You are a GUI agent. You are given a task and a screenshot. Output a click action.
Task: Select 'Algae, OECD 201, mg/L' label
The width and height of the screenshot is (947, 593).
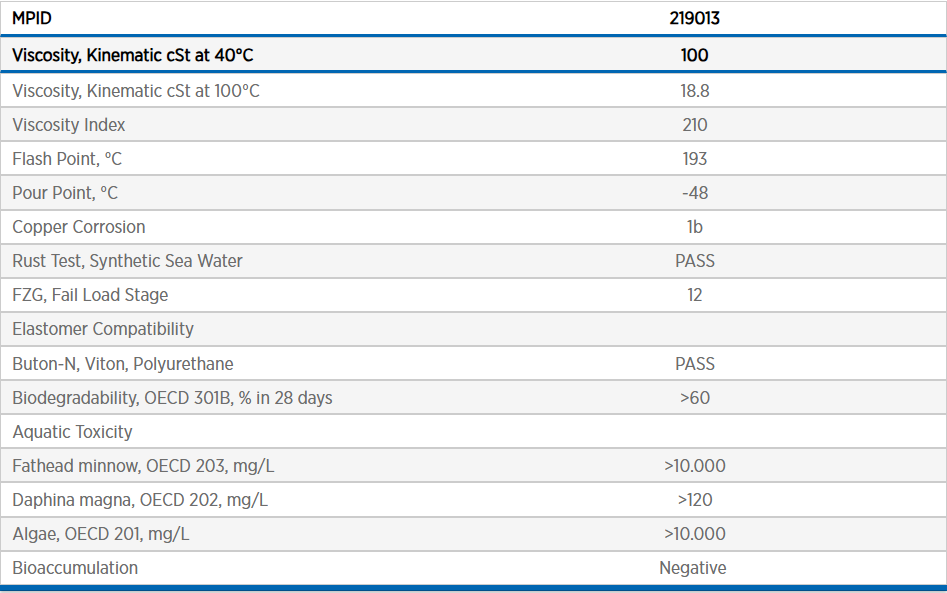pos(101,534)
